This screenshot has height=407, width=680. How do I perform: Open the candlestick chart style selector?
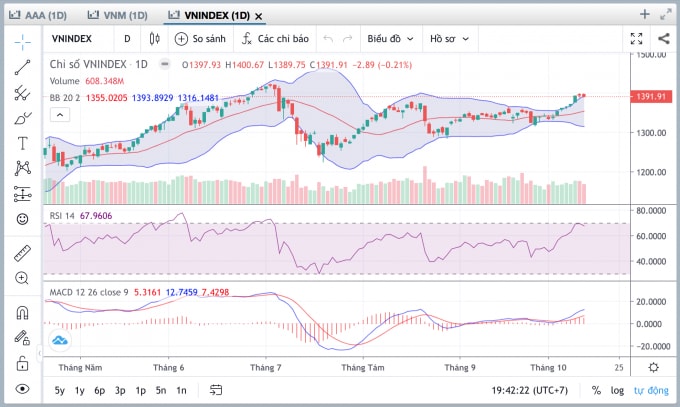154,39
